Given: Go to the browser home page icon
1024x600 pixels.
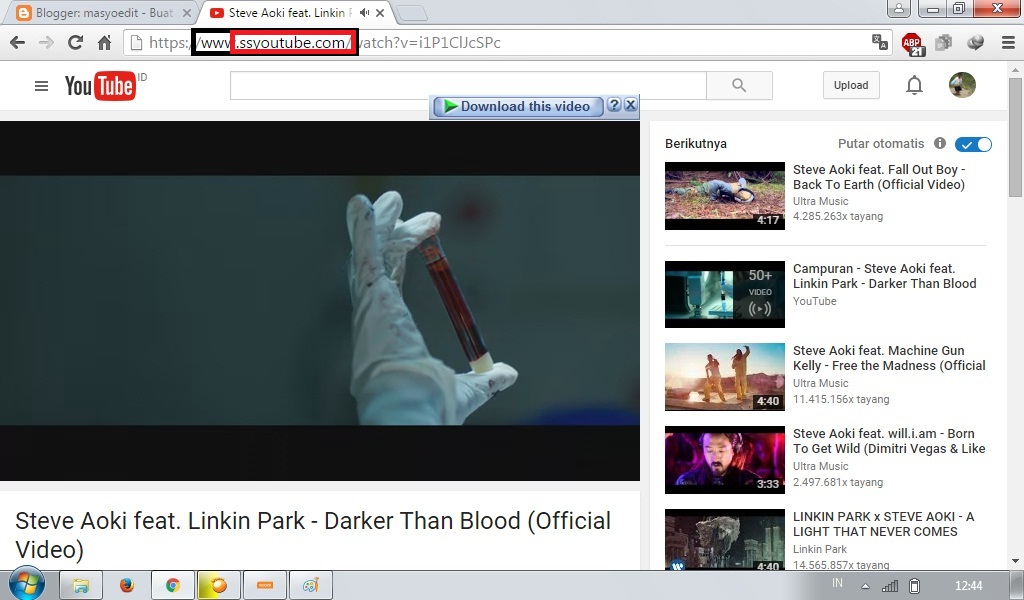Looking at the screenshot, I should pos(104,43).
